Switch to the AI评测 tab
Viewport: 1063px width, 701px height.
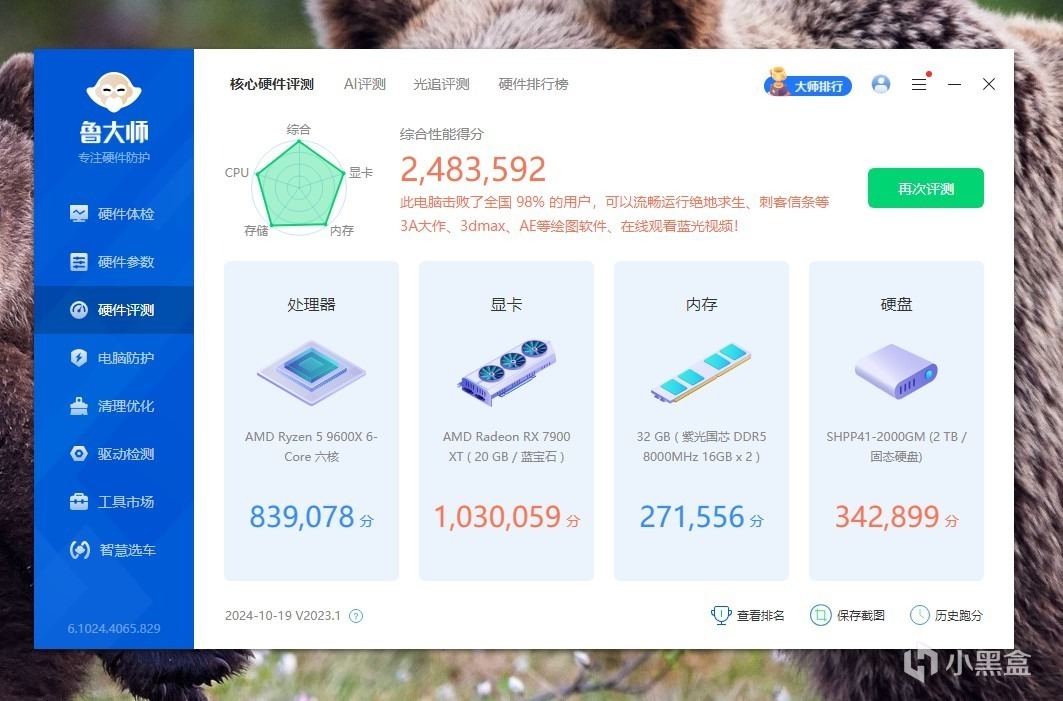[x=365, y=84]
